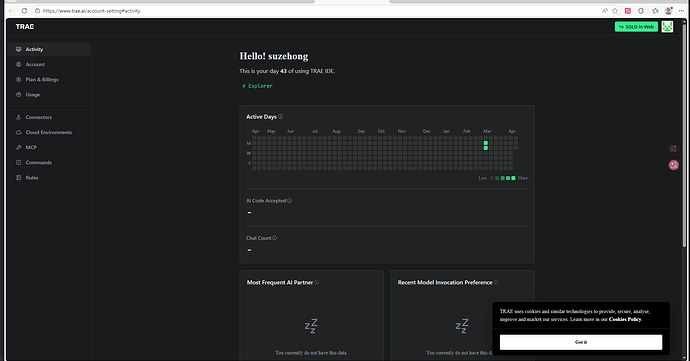Toggle read aloud in address bar
690x361 pixels.
click(605, 11)
